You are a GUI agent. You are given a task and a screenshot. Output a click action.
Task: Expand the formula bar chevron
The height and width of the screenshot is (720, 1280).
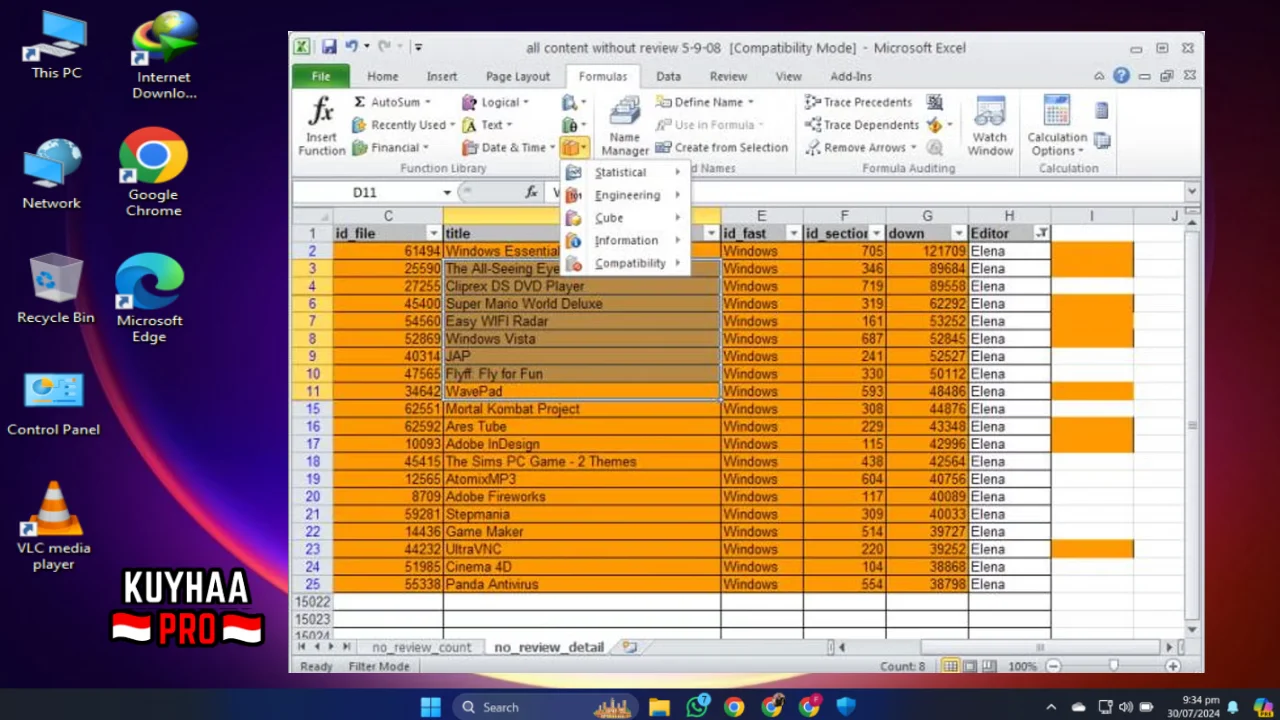point(1191,192)
